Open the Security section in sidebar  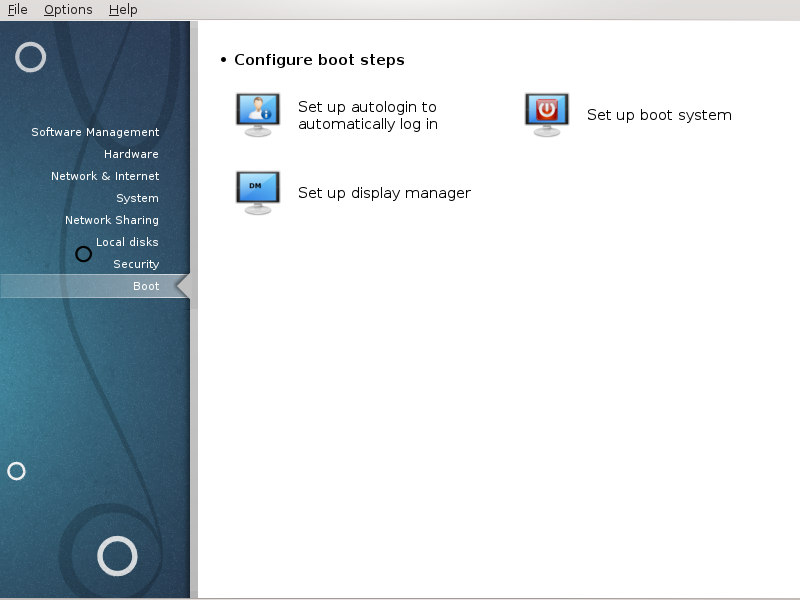point(136,264)
